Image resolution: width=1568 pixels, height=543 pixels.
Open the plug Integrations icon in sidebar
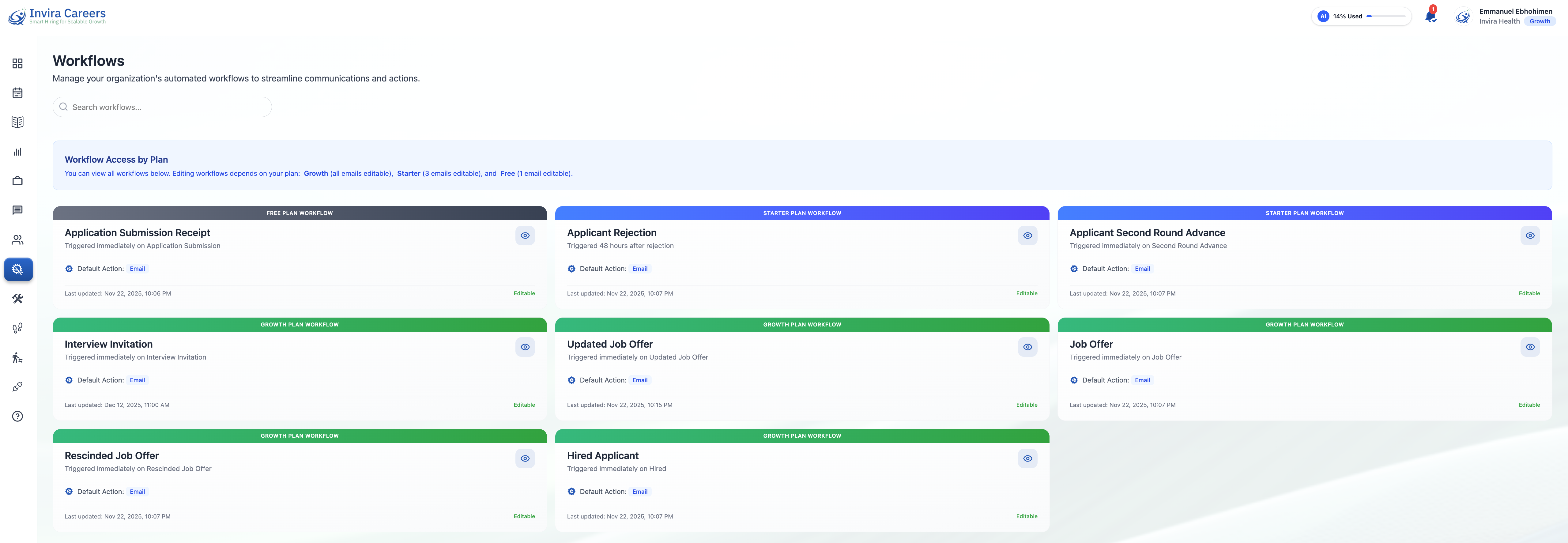17,387
